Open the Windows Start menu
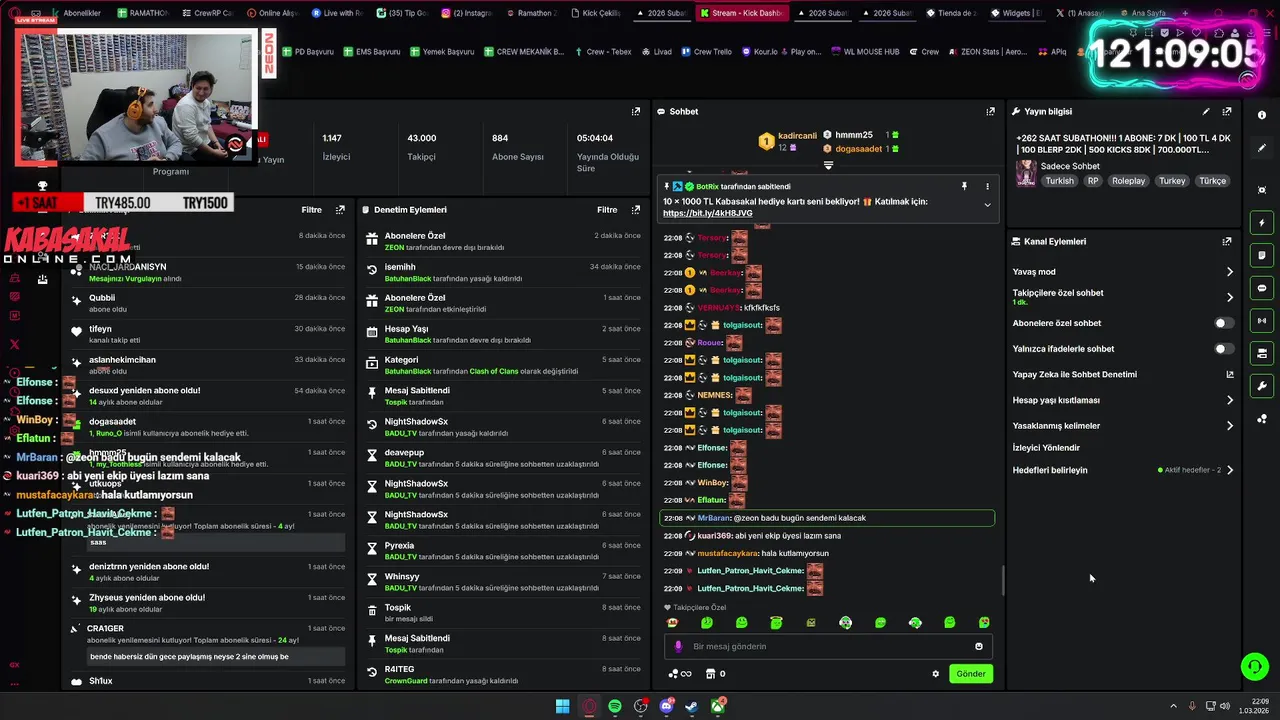 (563, 706)
